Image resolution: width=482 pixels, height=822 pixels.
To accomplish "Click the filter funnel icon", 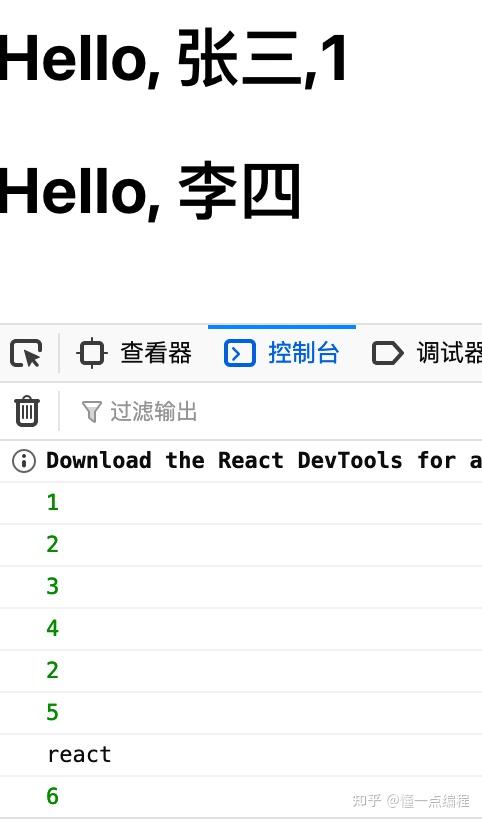I will tap(91, 412).
